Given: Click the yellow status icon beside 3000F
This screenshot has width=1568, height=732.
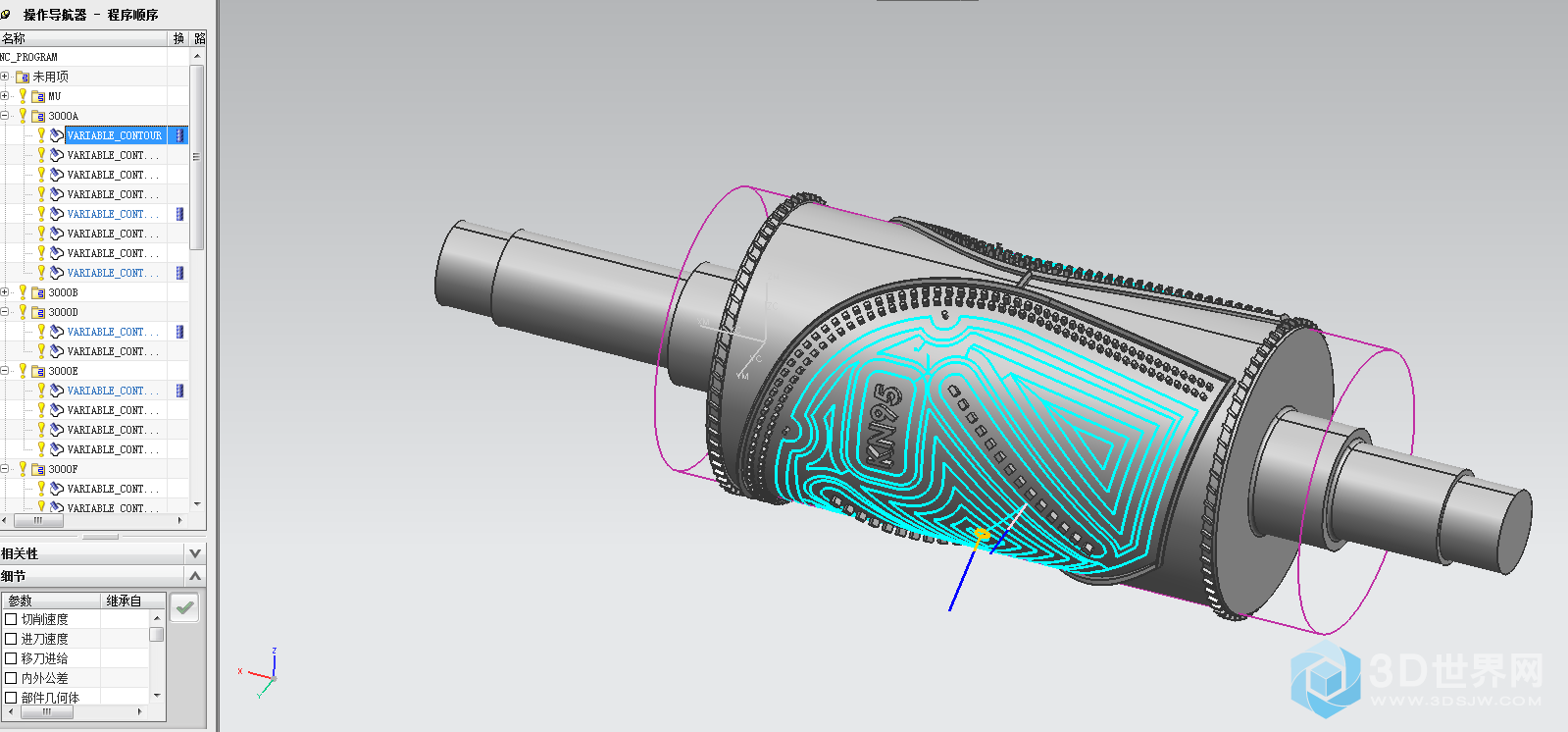Looking at the screenshot, I should point(23,468).
